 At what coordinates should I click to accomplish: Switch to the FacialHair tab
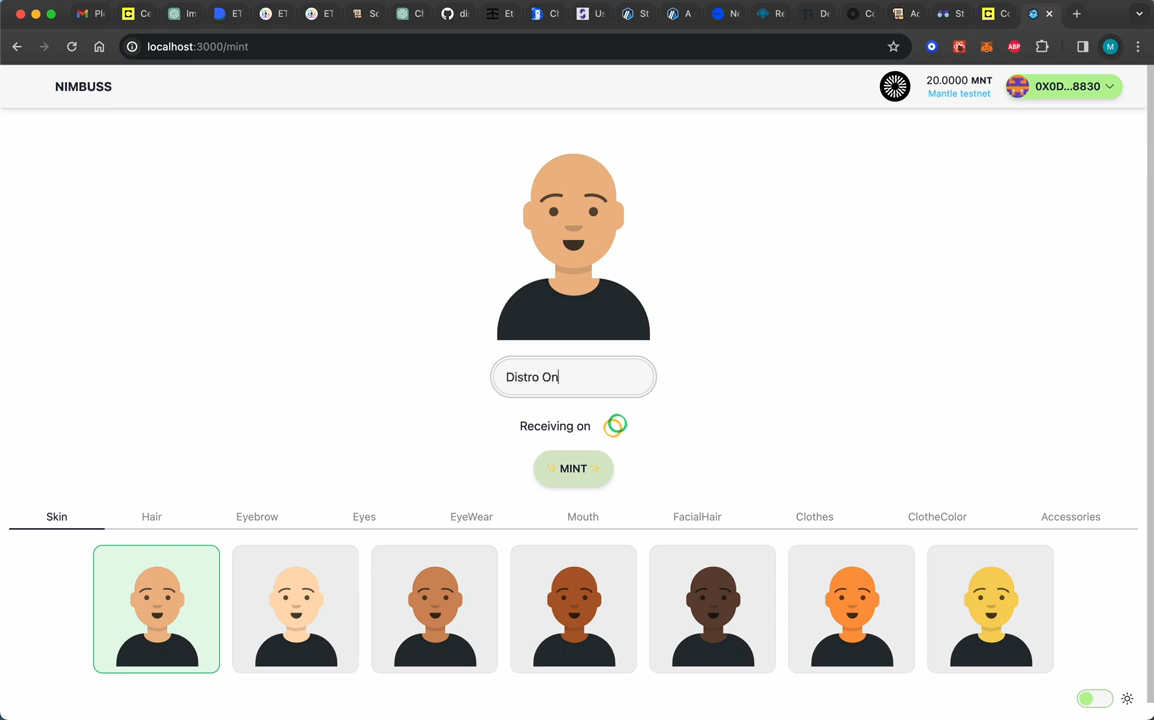[697, 517]
